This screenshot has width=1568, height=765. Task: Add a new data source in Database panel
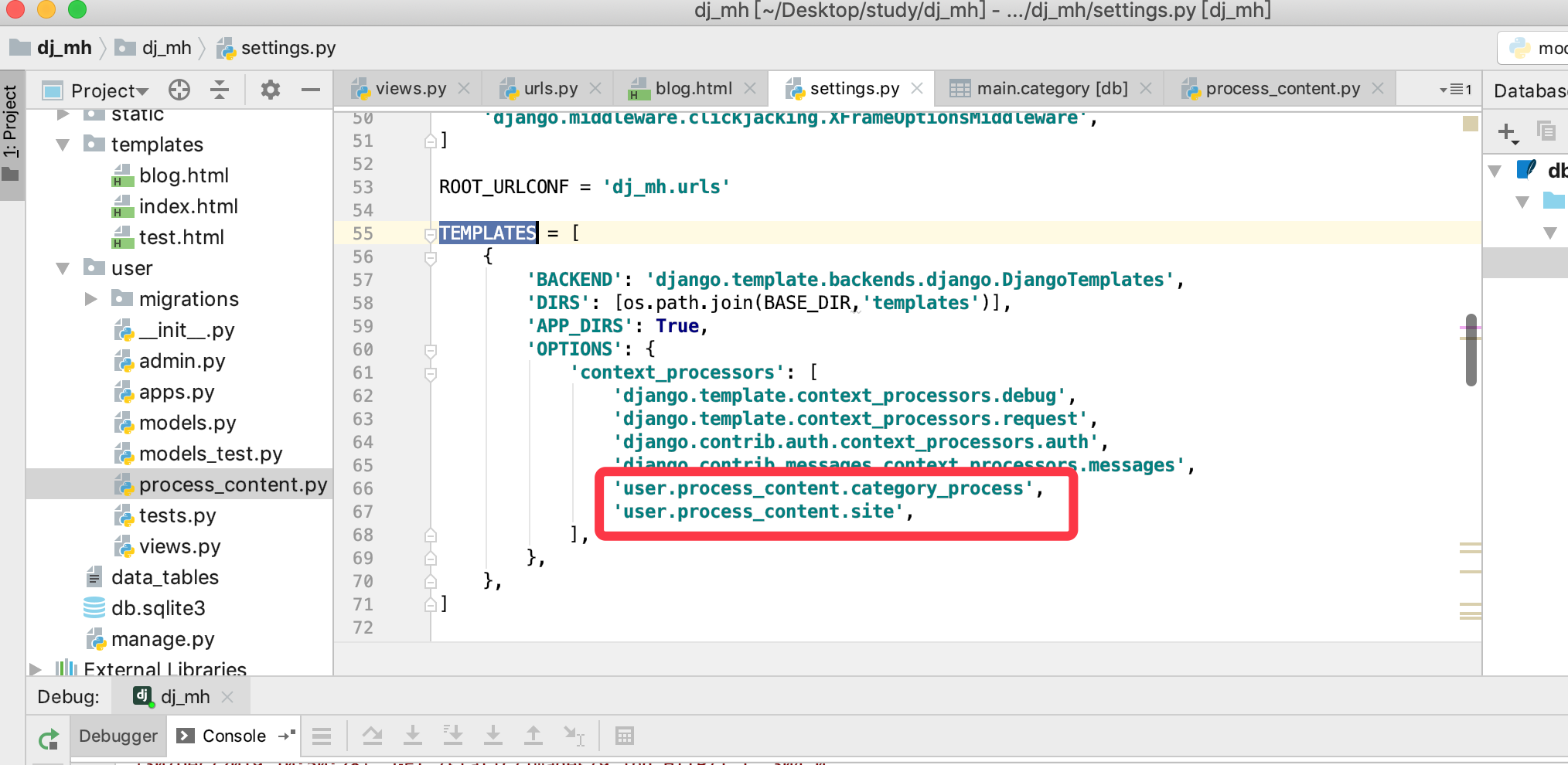click(x=1508, y=132)
